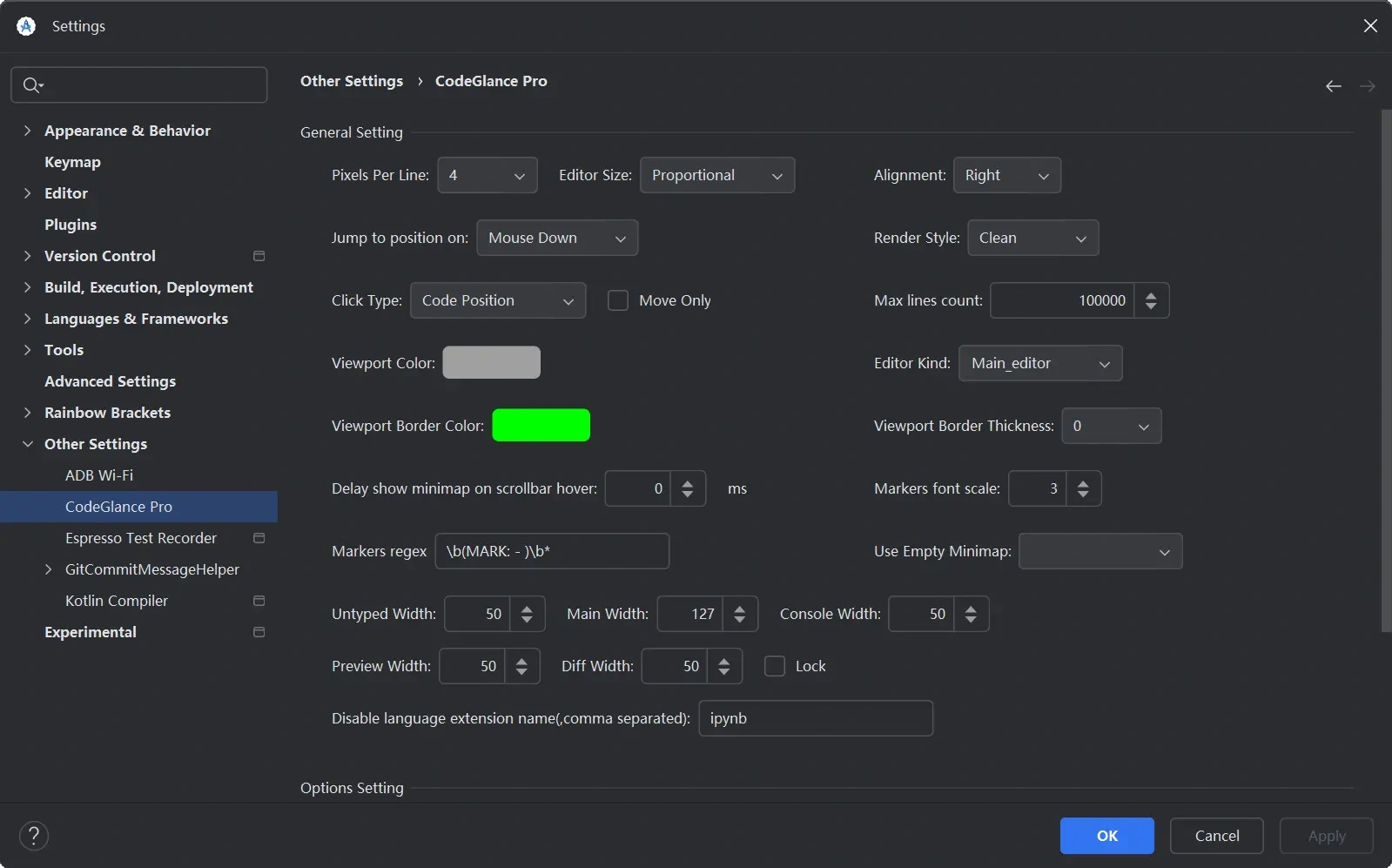Click the search magnifier icon
This screenshot has height=868, width=1392.
coord(32,84)
